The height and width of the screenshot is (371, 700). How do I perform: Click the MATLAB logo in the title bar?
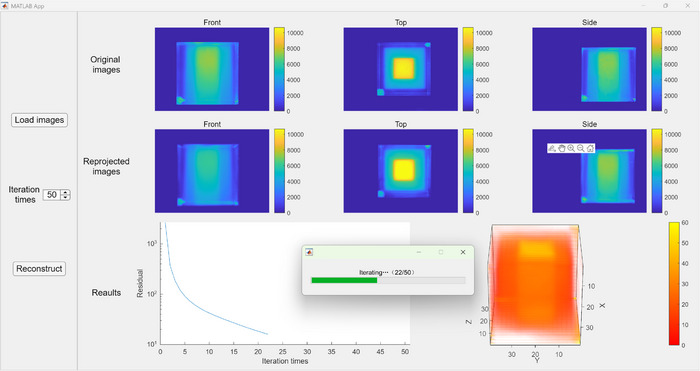tap(5, 6)
